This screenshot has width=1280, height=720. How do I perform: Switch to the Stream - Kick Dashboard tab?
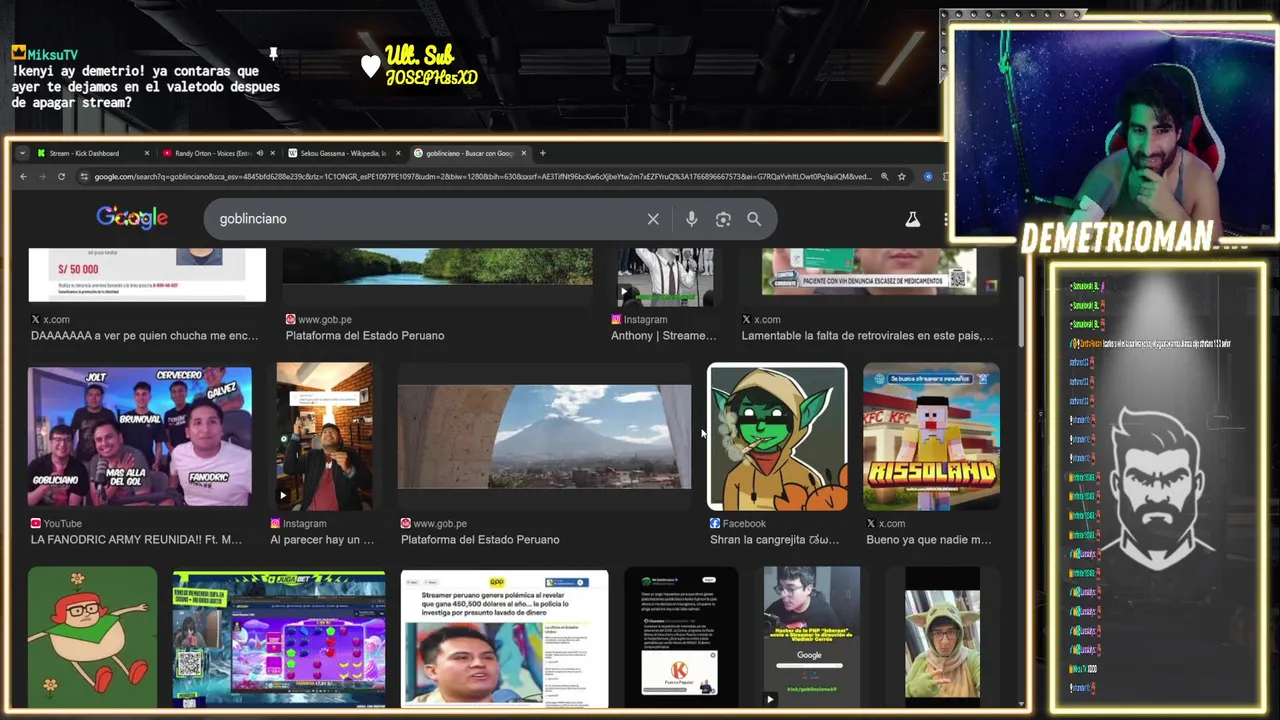tap(90, 153)
